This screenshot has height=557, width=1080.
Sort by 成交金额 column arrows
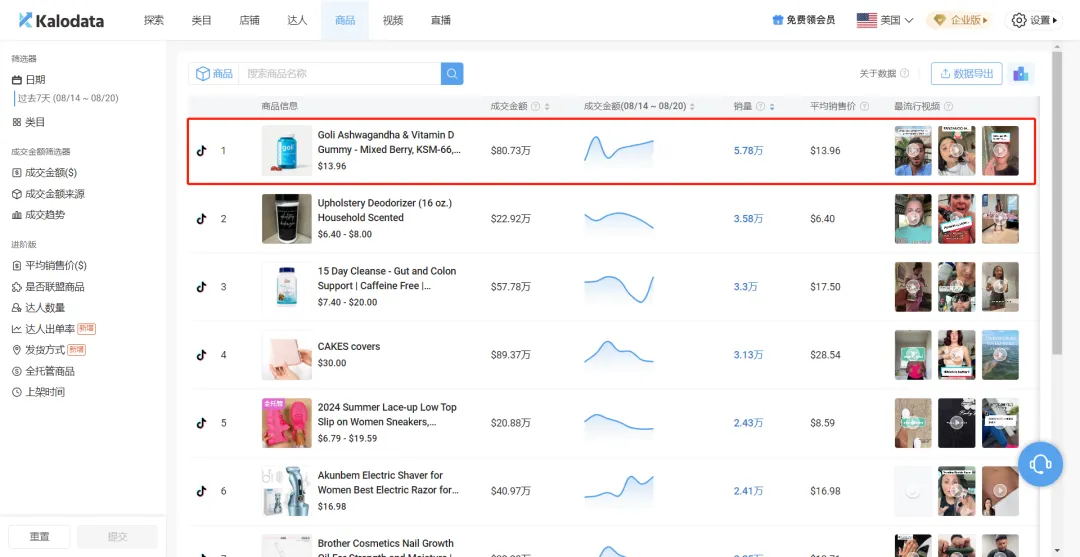[547, 107]
